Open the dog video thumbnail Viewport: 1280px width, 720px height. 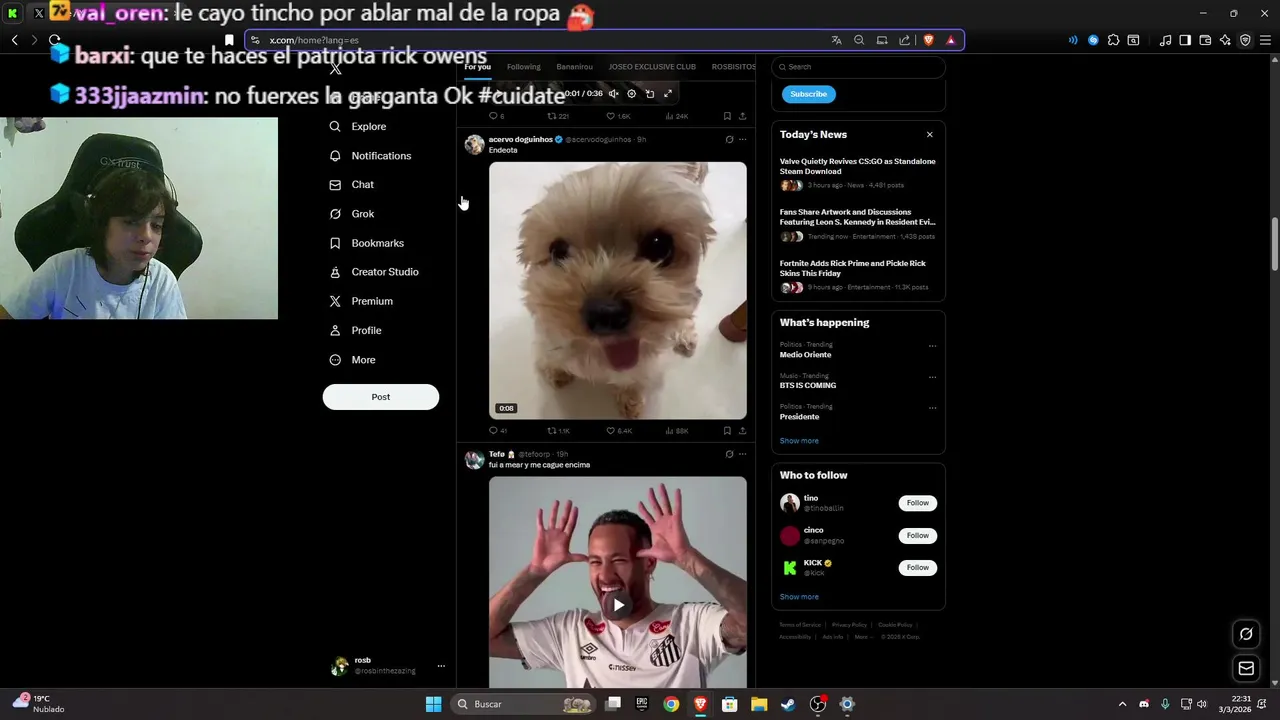click(618, 290)
